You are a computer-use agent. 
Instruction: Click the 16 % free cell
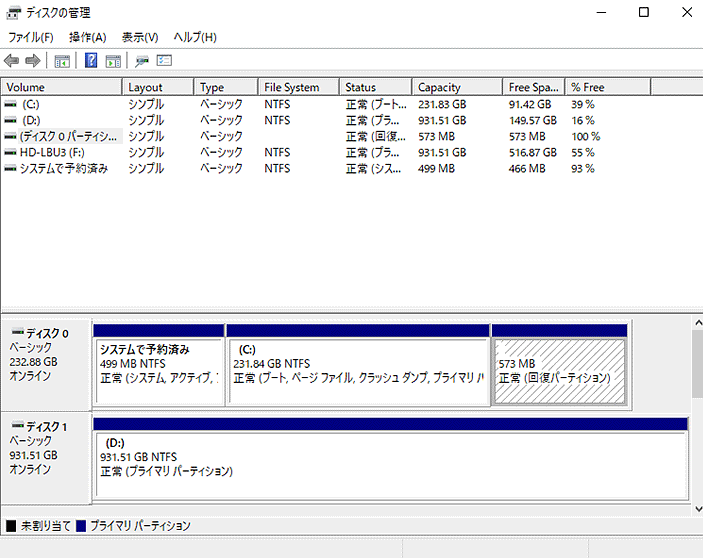(583, 121)
